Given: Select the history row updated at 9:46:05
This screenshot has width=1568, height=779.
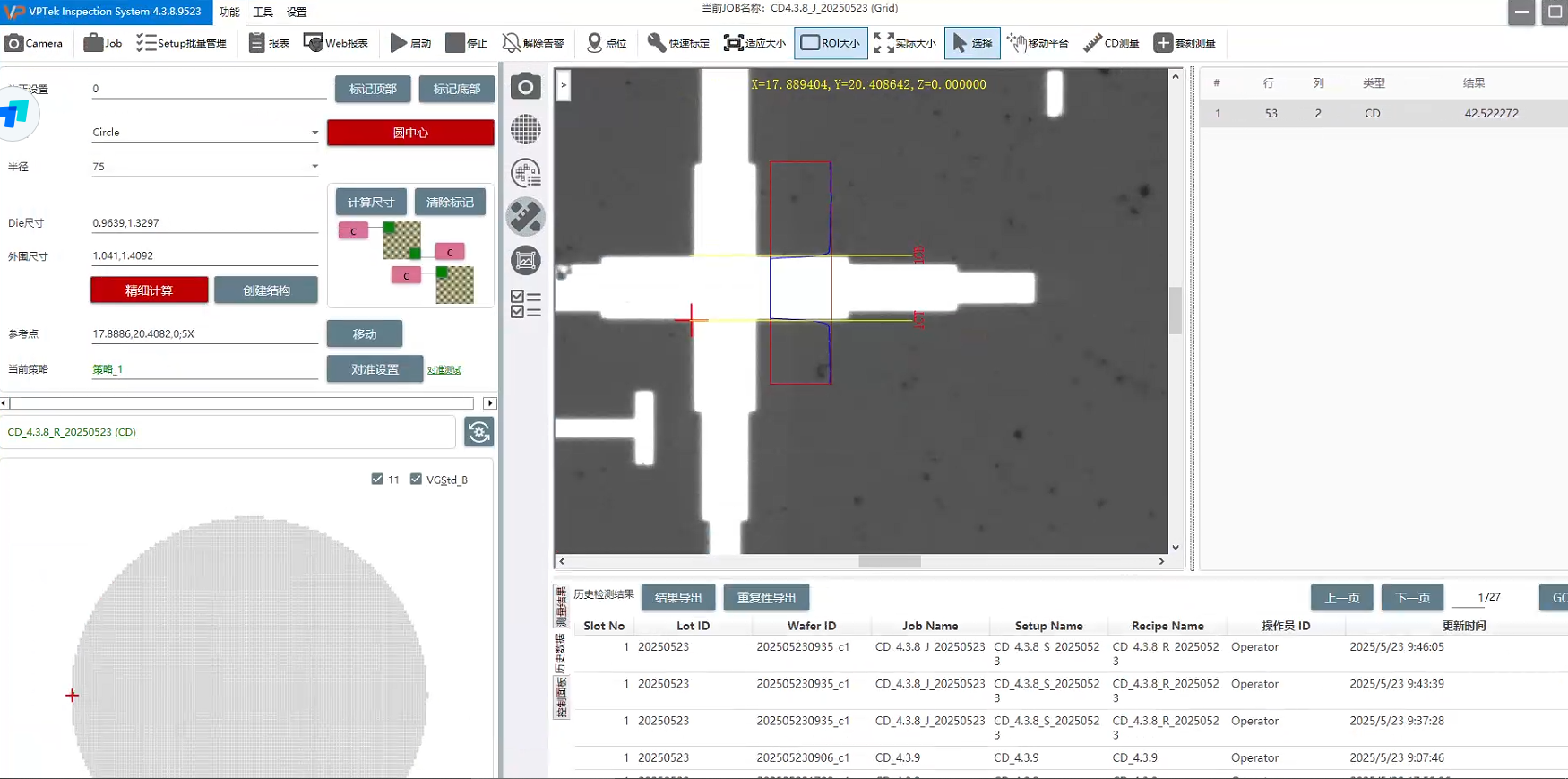Looking at the screenshot, I should click(1071, 653).
